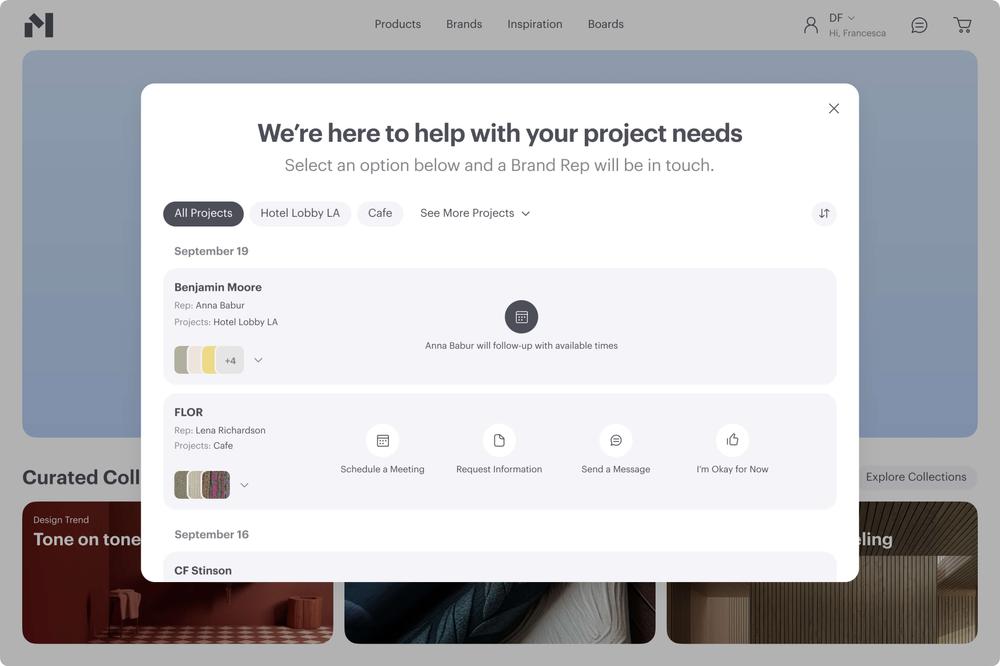Expand See More Projects dropdown
The width and height of the screenshot is (1000, 666).
475,213
